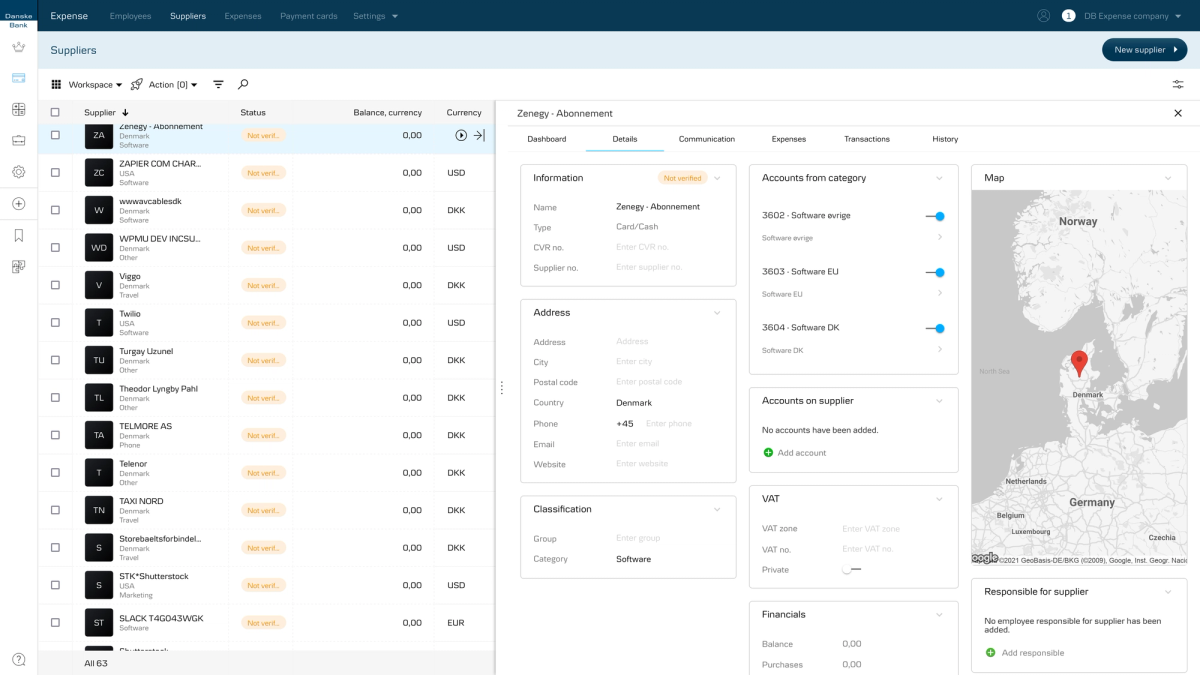Image resolution: width=1200 pixels, height=675 pixels.
Task: Open the grid calculator sidebar icon
Action: (18, 109)
